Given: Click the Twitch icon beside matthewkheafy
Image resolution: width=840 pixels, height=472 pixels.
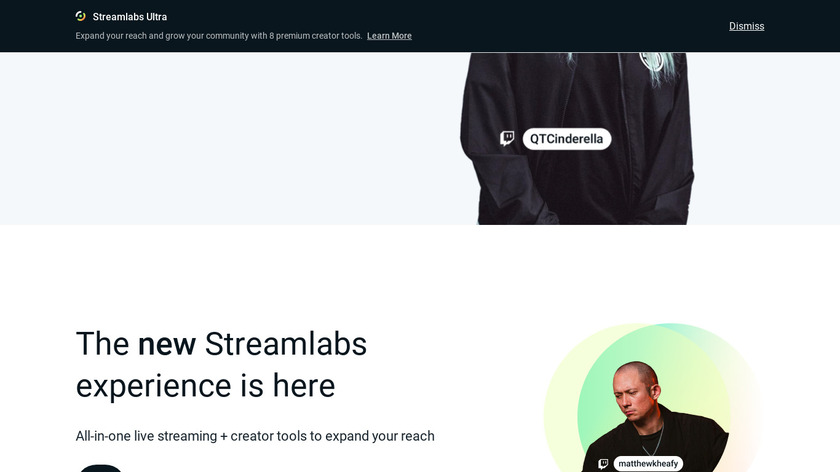Looking at the screenshot, I should pyautogui.click(x=603, y=463).
